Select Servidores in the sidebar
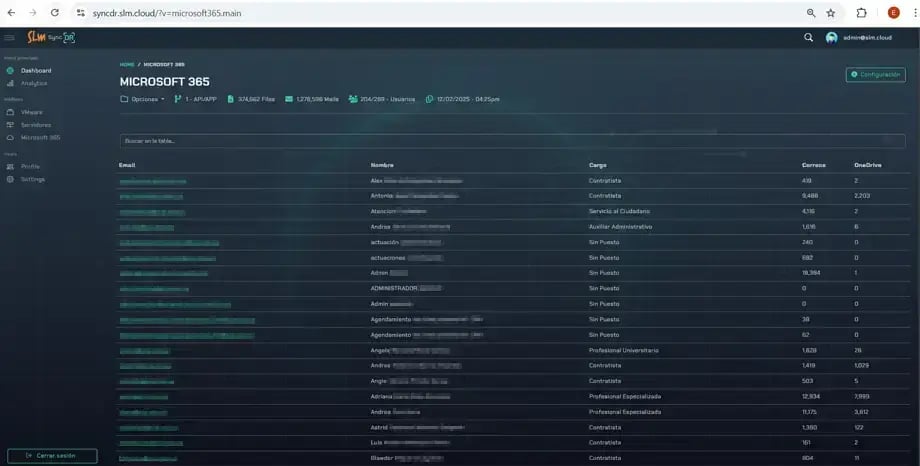 click(35, 125)
